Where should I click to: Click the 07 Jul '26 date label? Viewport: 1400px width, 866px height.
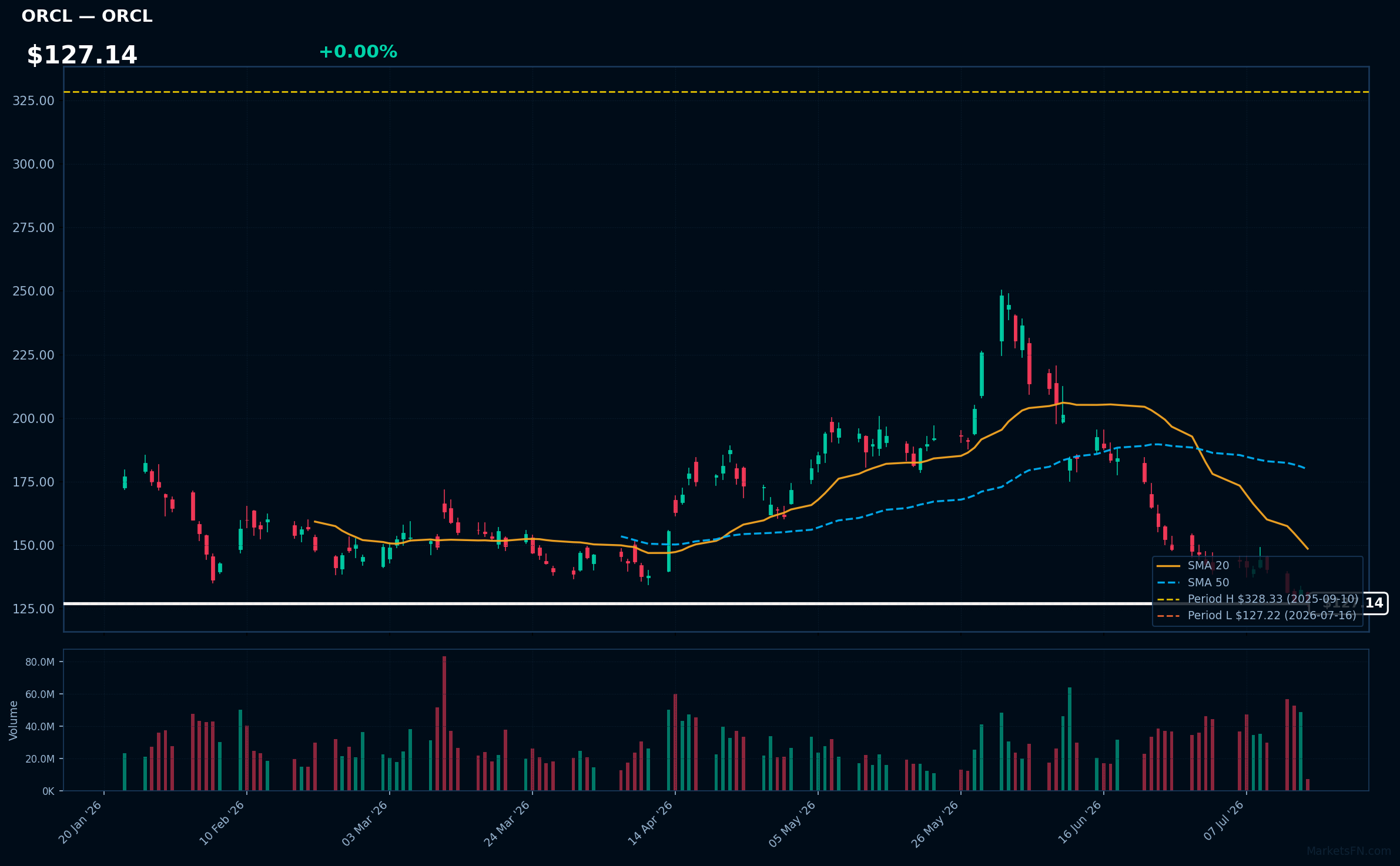pyautogui.click(x=1224, y=821)
